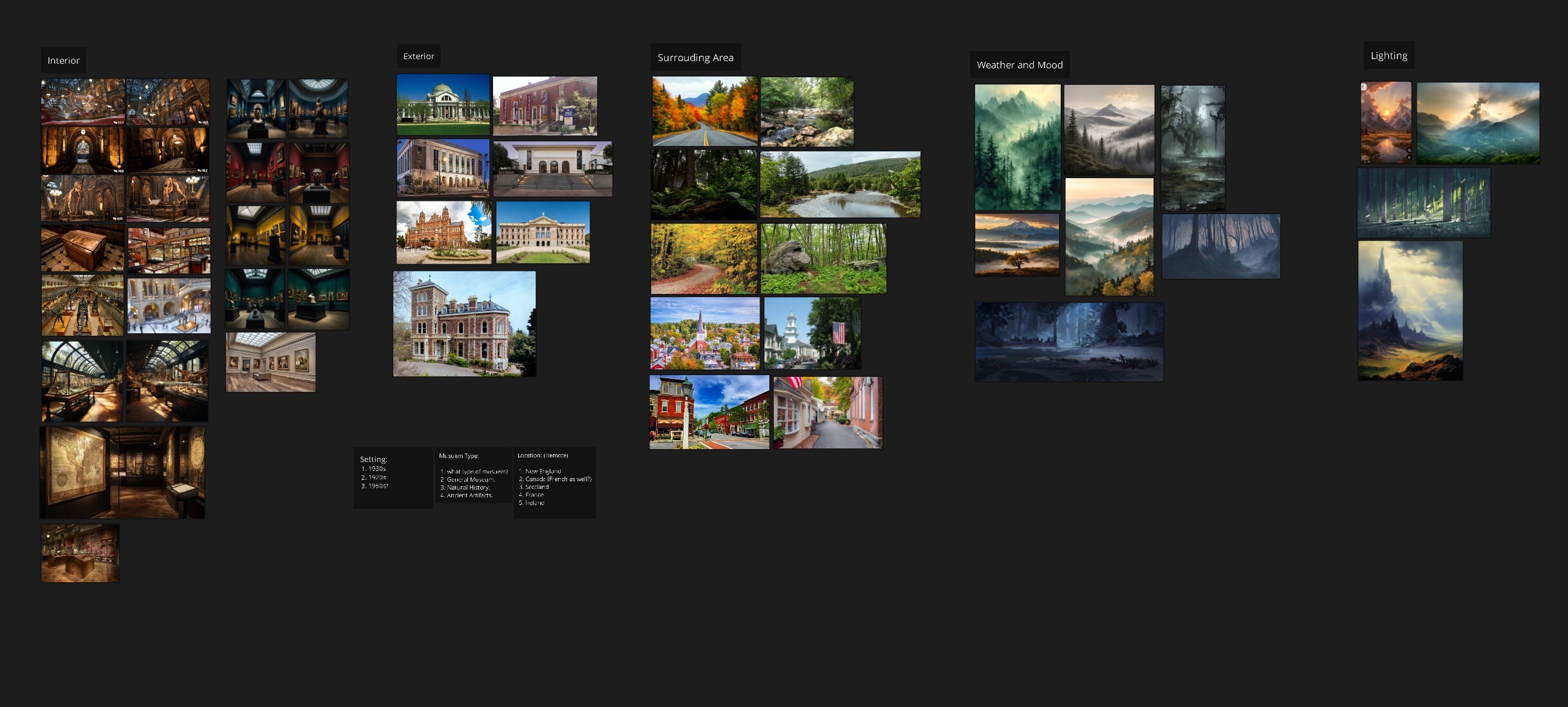
Task: Click the Location (Remote) note
Action: point(554,482)
